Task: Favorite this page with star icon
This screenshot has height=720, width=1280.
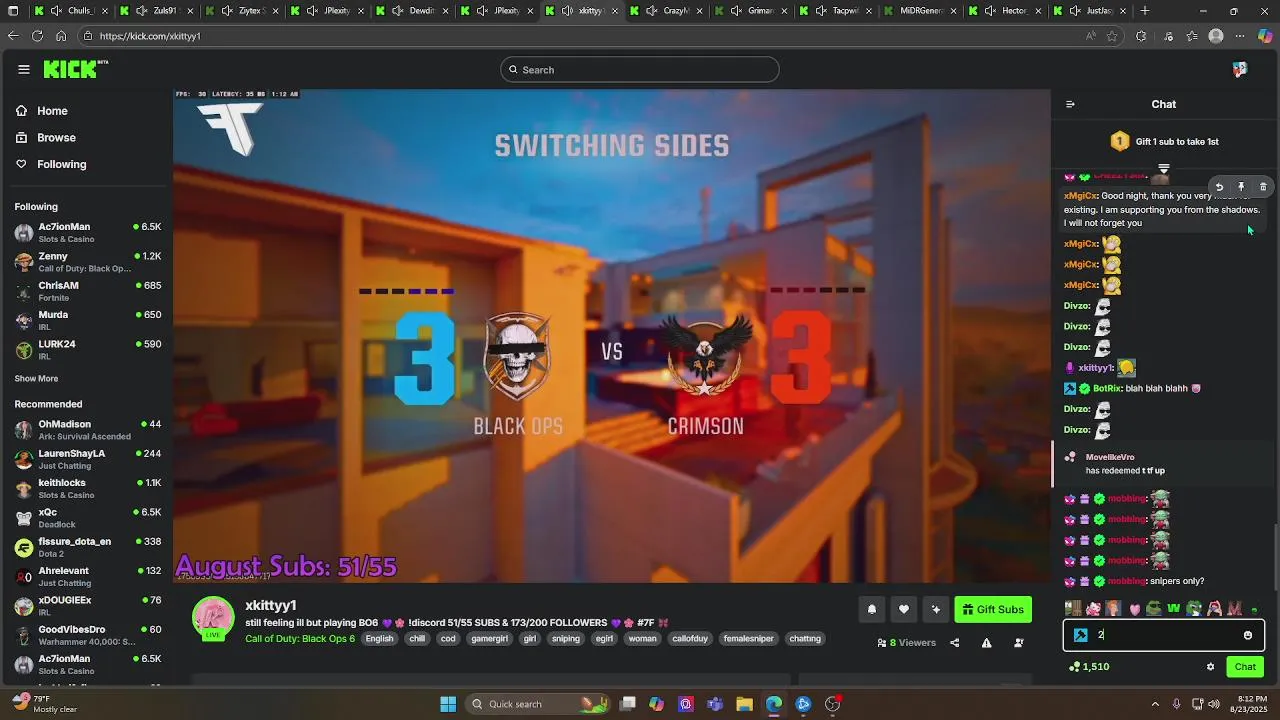Action: point(1112,36)
